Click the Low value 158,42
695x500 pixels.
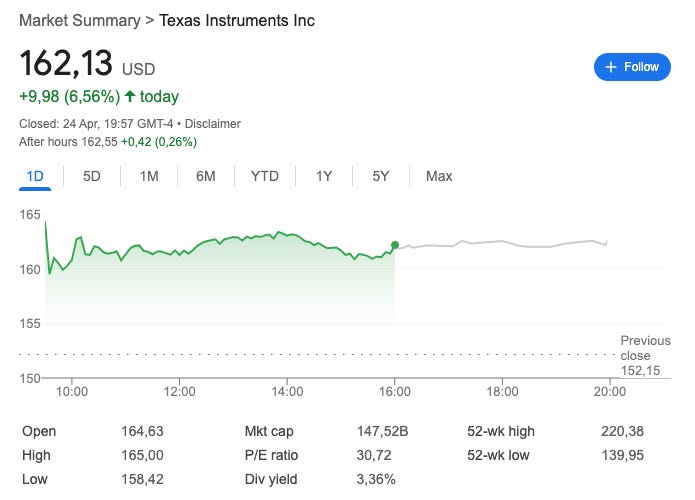[142, 479]
